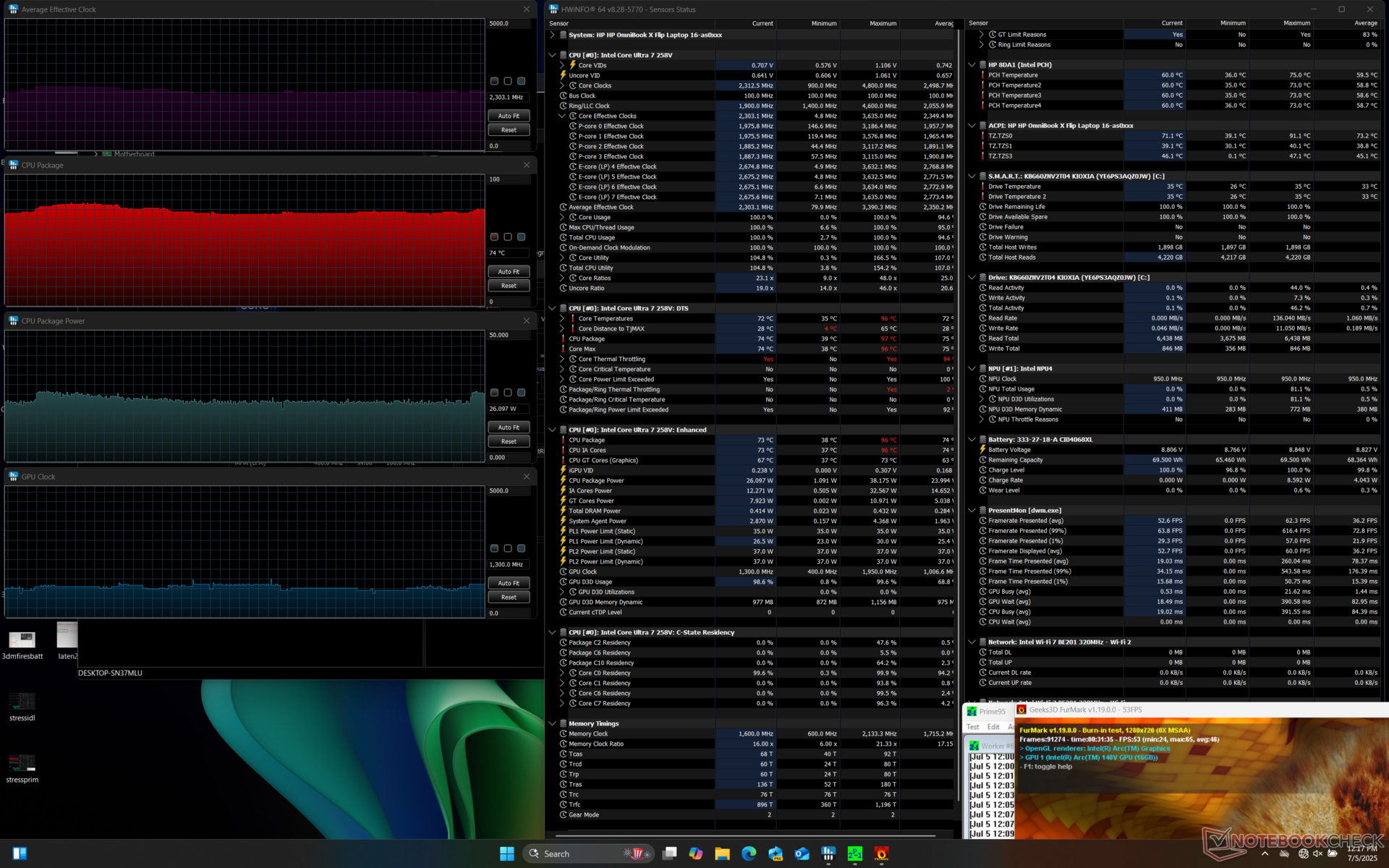Expand the Core Temperatures sensor row
The width and height of the screenshot is (1389, 868).
point(562,318)
